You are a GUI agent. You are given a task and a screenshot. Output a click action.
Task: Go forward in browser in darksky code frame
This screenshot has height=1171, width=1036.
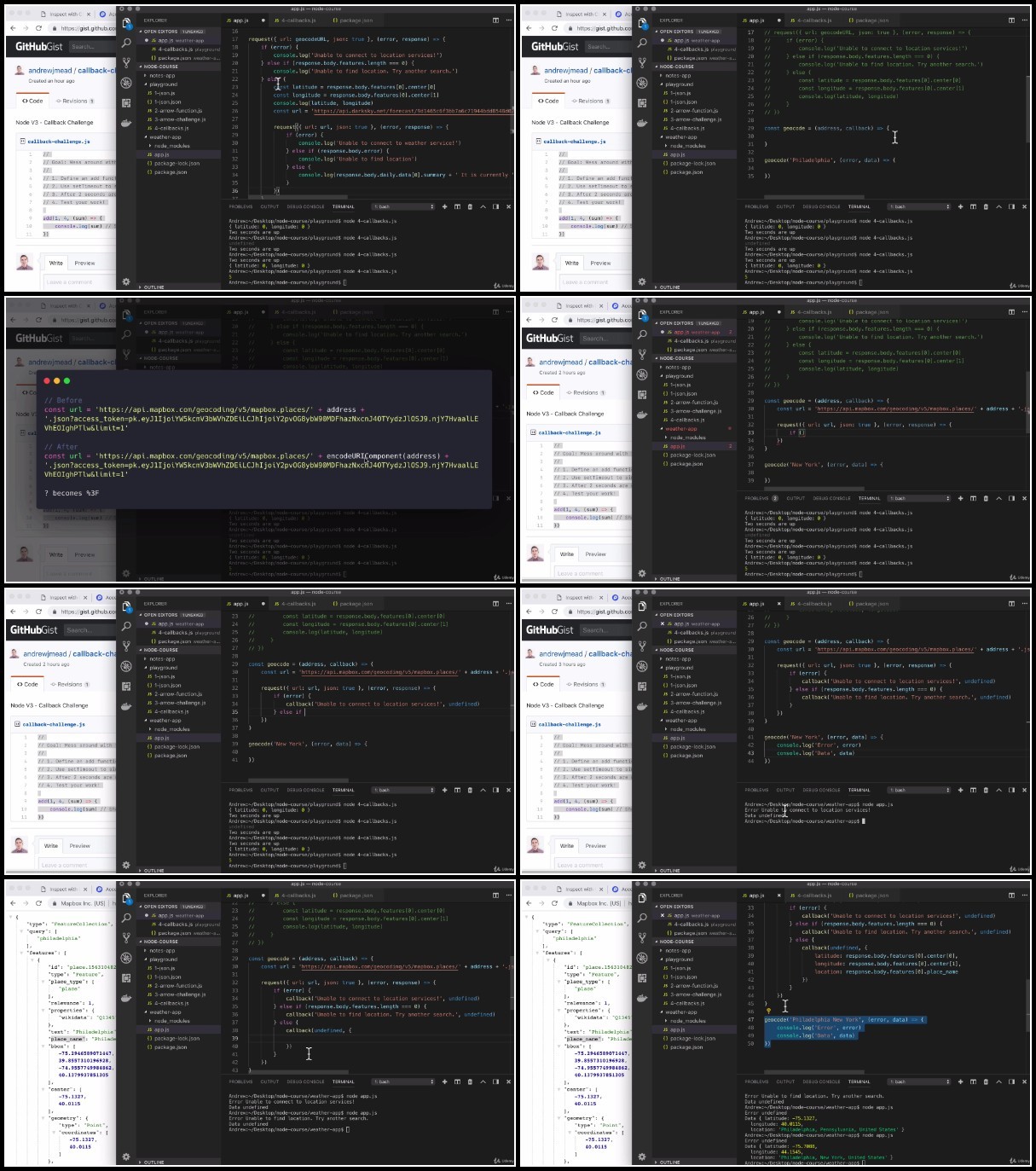click(x=25, y=28)
